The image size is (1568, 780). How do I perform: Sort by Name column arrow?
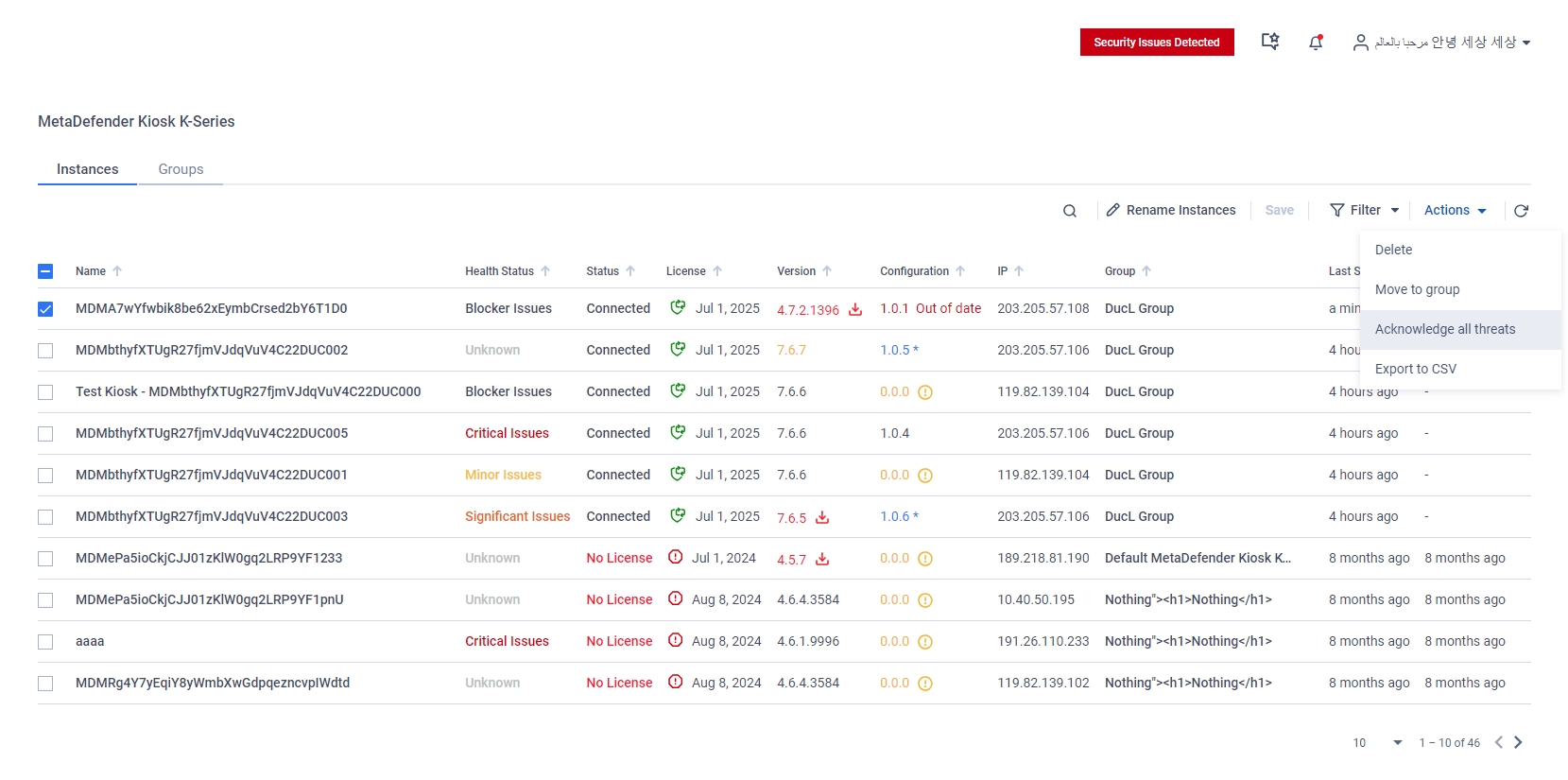117,271
